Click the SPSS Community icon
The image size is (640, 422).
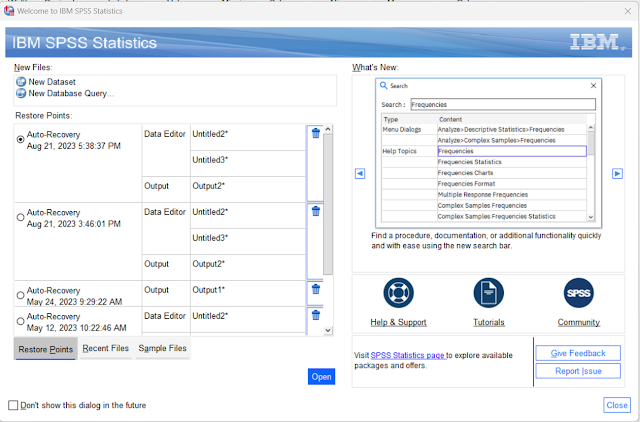click(x=578, y=293)
